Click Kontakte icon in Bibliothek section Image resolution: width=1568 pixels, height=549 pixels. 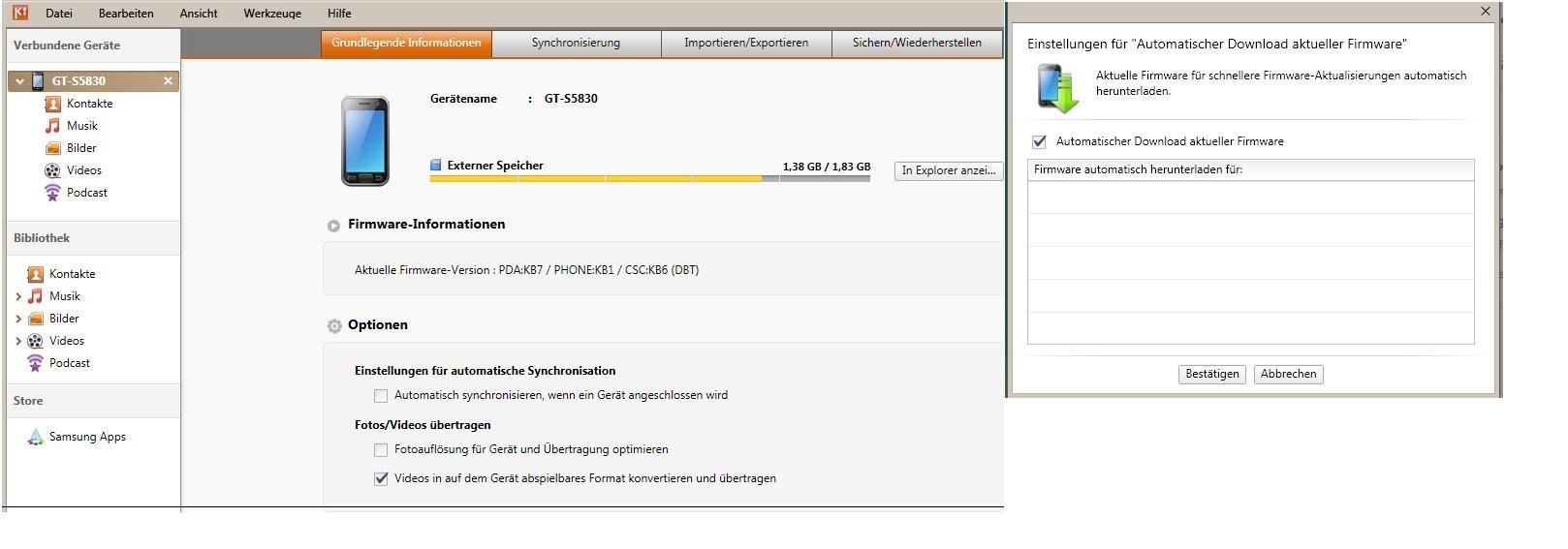tap(36, 274)
